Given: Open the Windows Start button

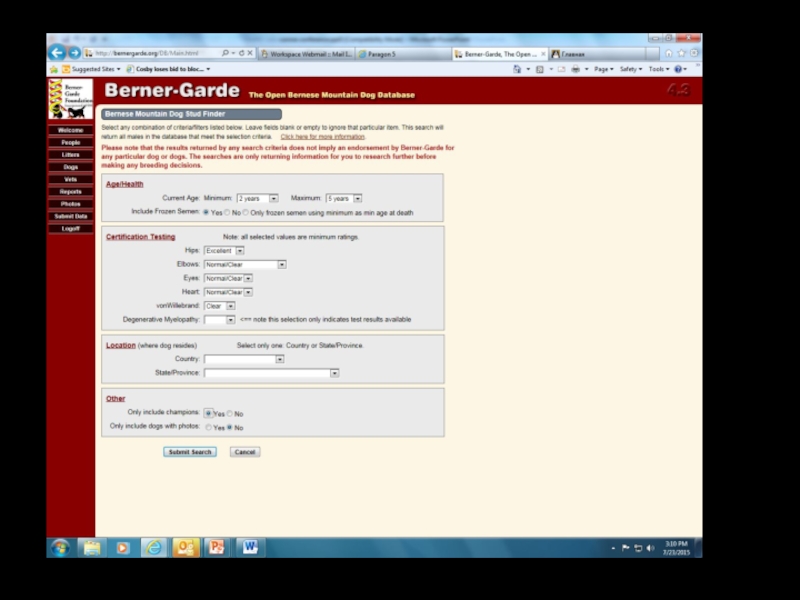Looking at the screenshot, I should coord(60,548).
